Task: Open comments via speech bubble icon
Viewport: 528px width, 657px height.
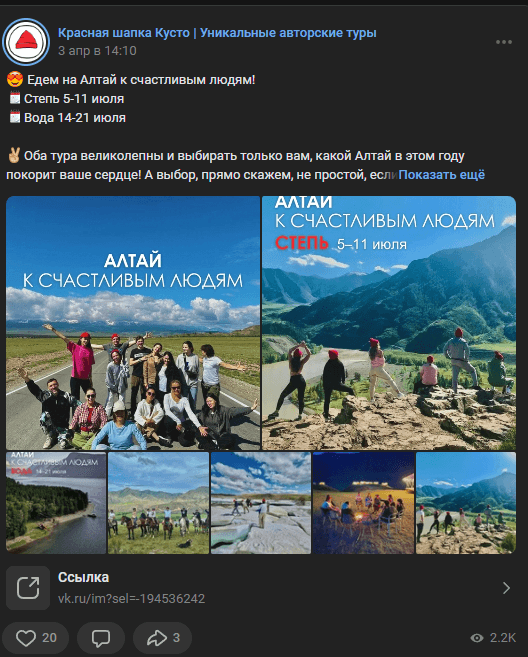Action: click(101, 638)
